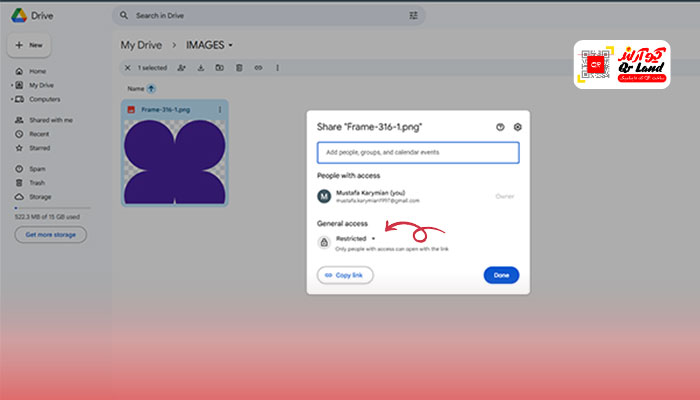
Task: Open share settings gear icon
Action: (x=517, y=127)
